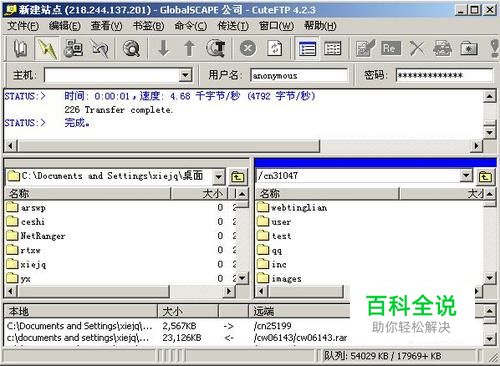Expand the local path dropdown arrow
500x366 pixels.
coord(218,176)
